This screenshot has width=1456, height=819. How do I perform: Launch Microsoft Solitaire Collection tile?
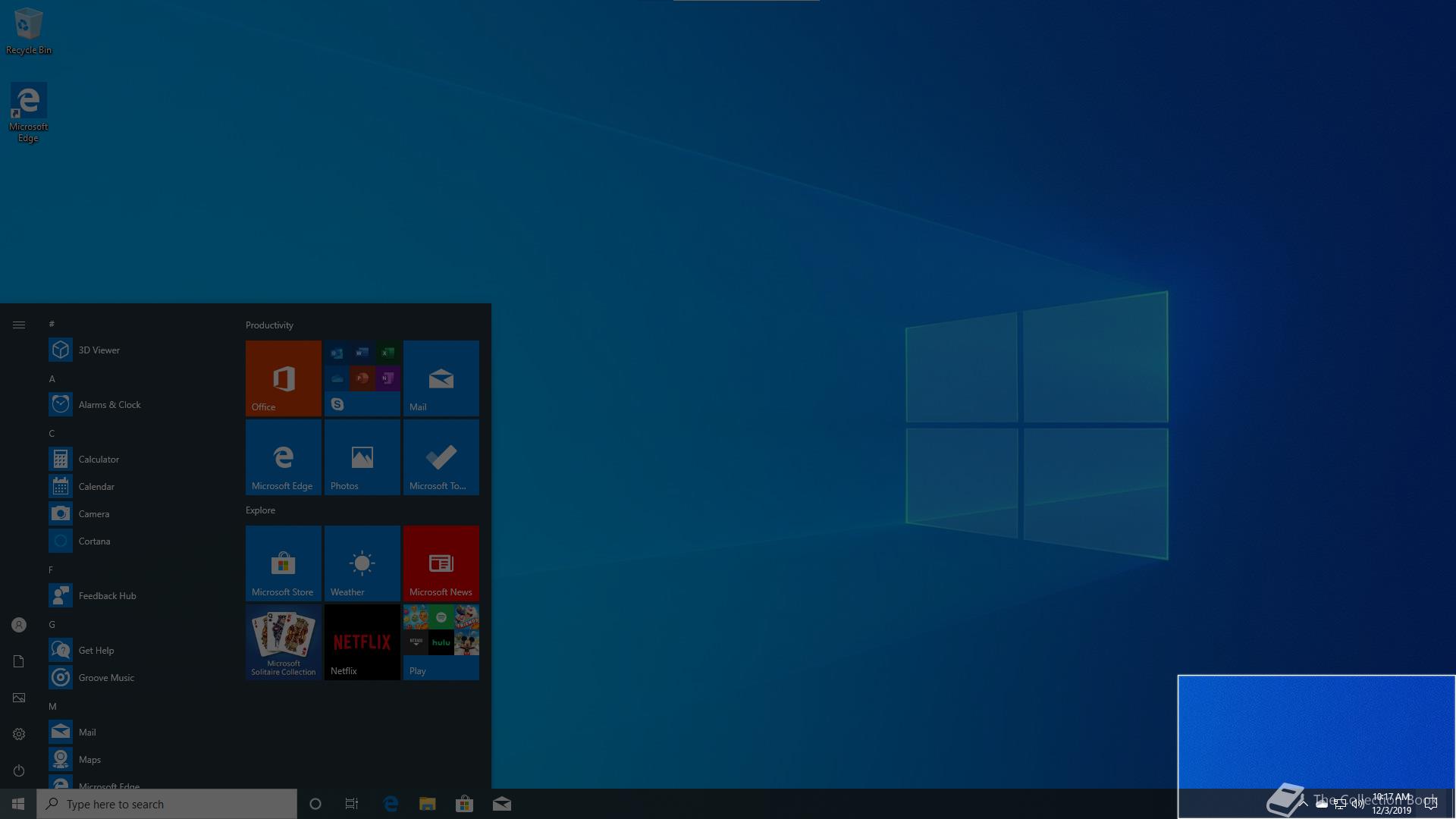coord(284,642)
